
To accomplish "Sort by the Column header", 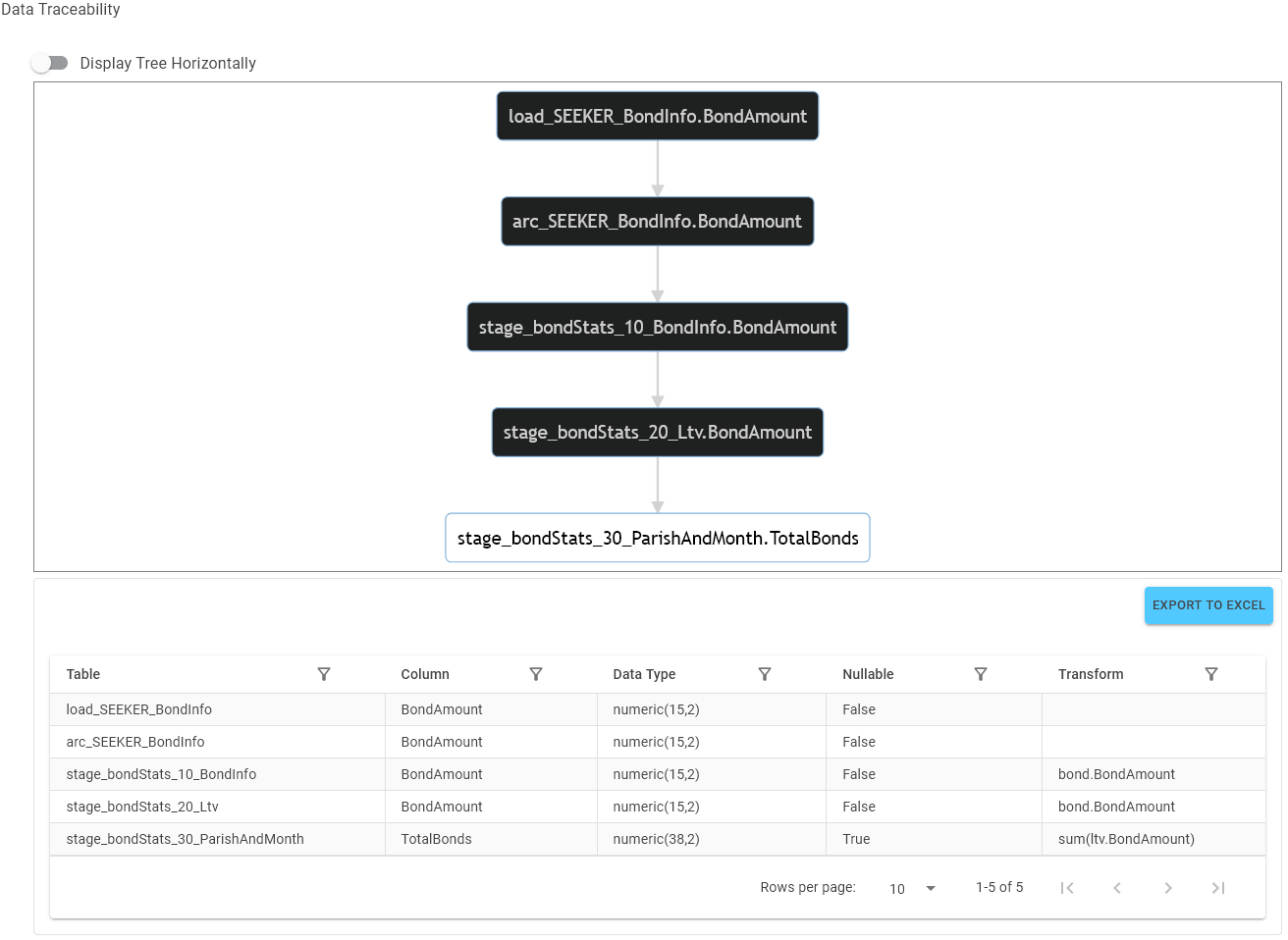I will point(425,674).
